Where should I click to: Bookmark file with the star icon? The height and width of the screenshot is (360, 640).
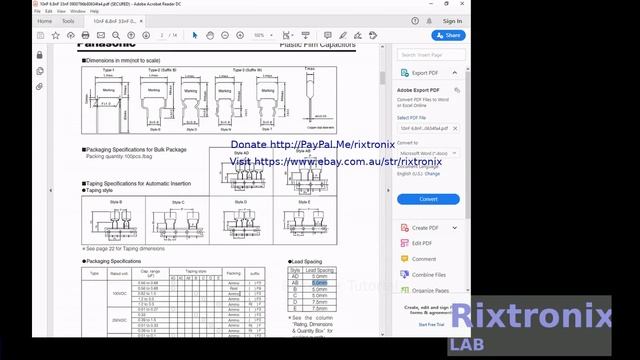[56, 36]
